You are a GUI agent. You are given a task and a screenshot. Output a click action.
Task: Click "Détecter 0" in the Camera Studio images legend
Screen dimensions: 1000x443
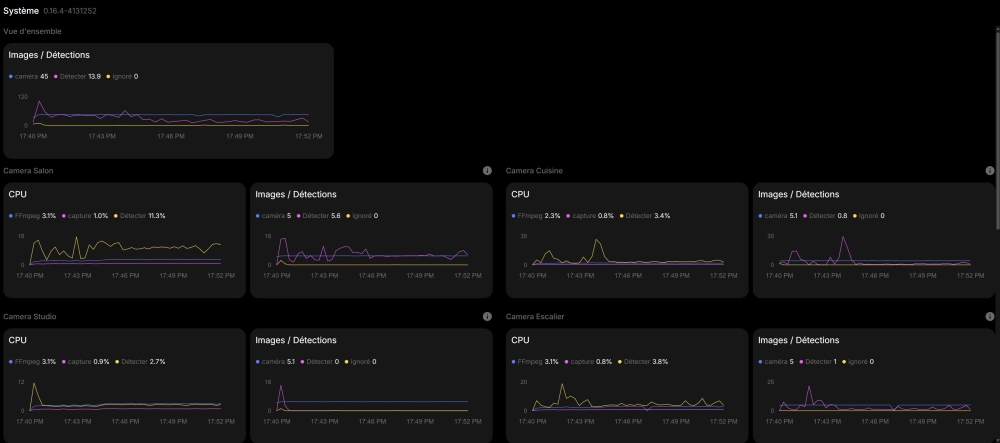point(320,362)
